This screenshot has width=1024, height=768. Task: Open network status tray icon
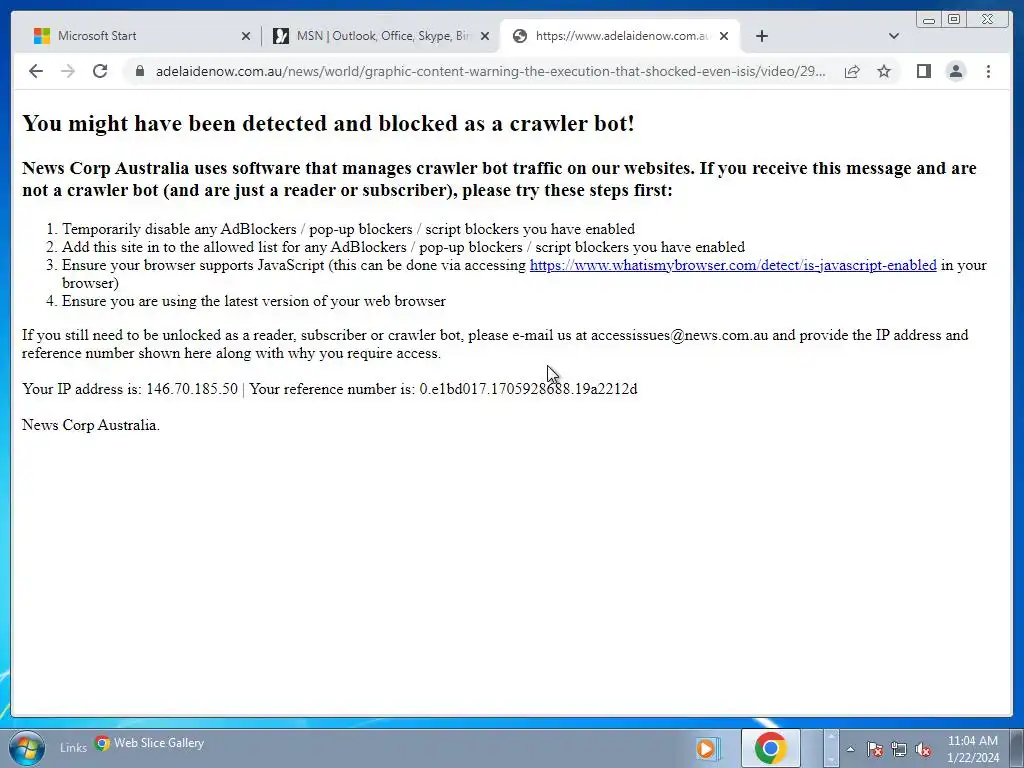(x=899, y=750)
